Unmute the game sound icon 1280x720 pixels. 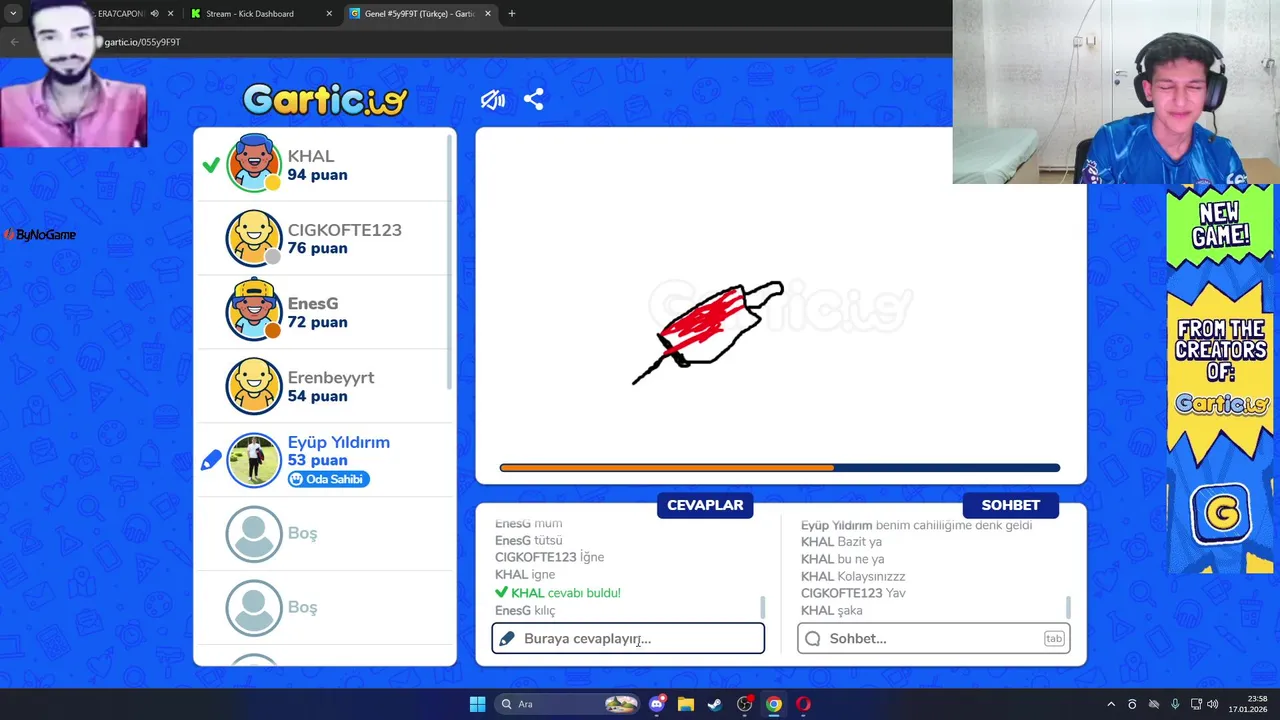pos(492,100)
